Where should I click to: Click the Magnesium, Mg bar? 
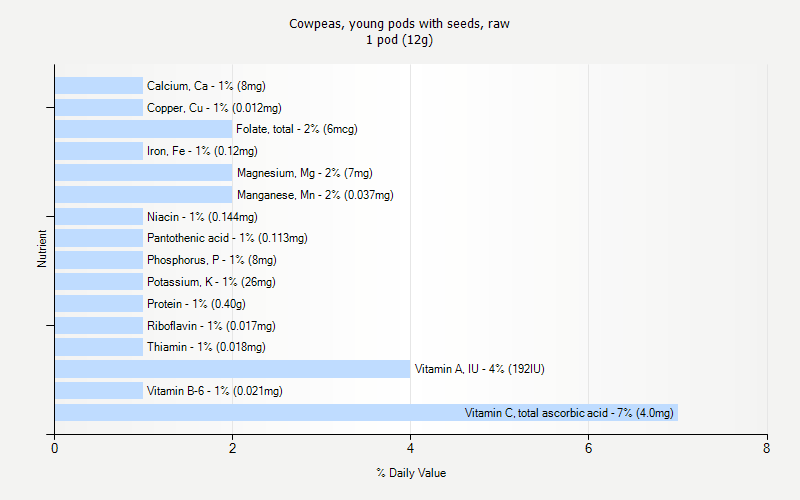click(x=143, y=173)
